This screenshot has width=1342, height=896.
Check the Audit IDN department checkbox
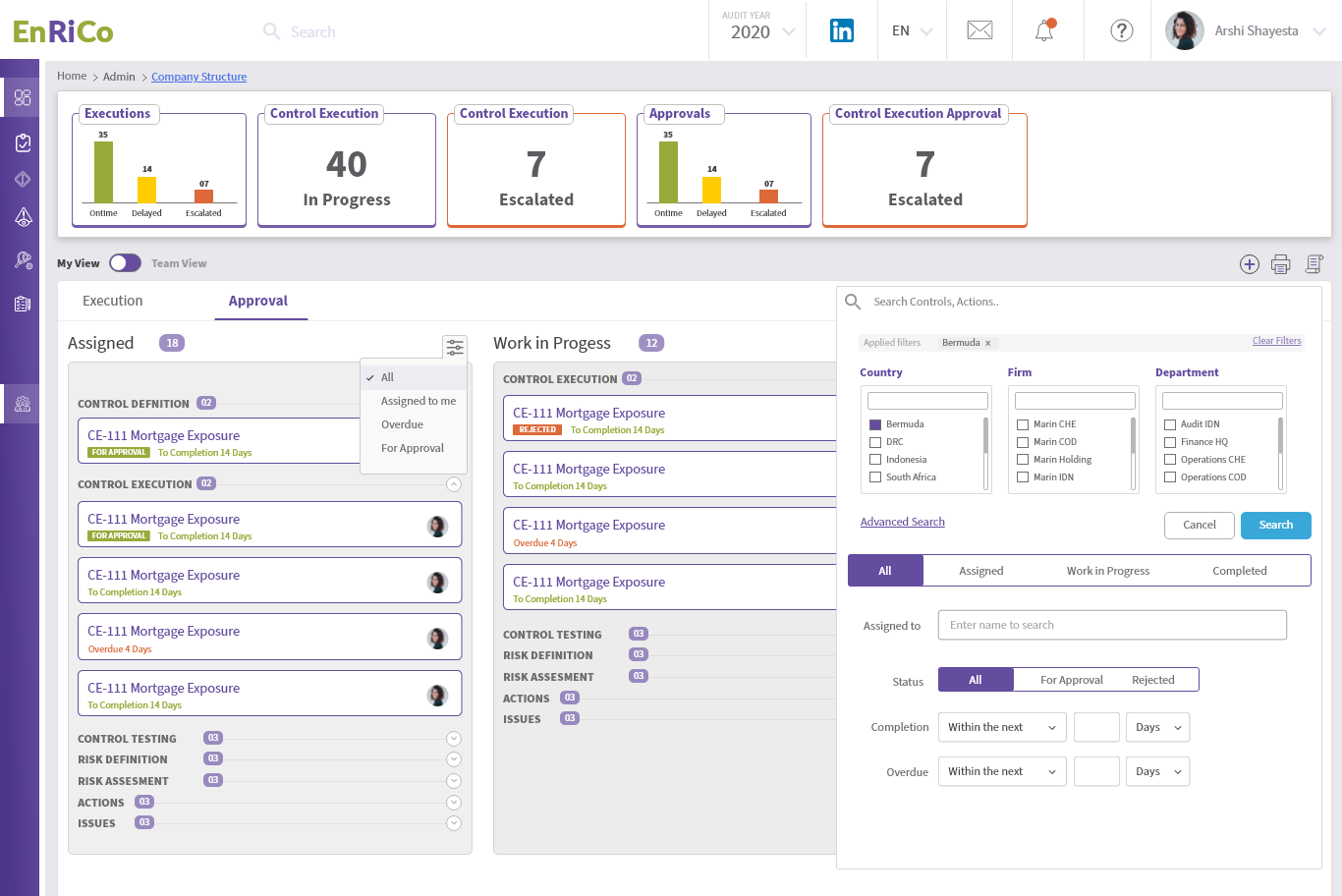(1170, 424)
